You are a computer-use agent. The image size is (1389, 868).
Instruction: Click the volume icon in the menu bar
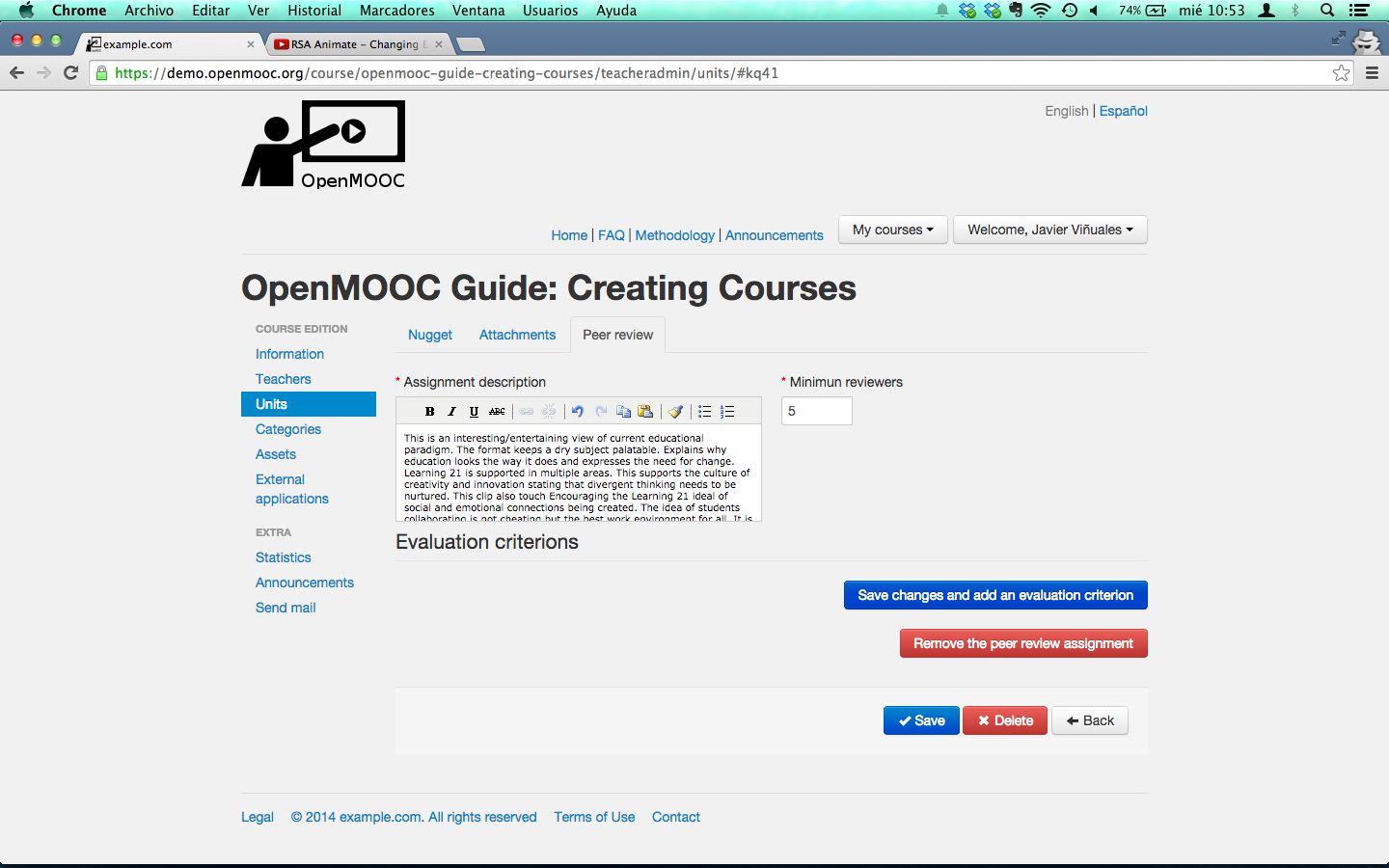tap(1095, 11)
